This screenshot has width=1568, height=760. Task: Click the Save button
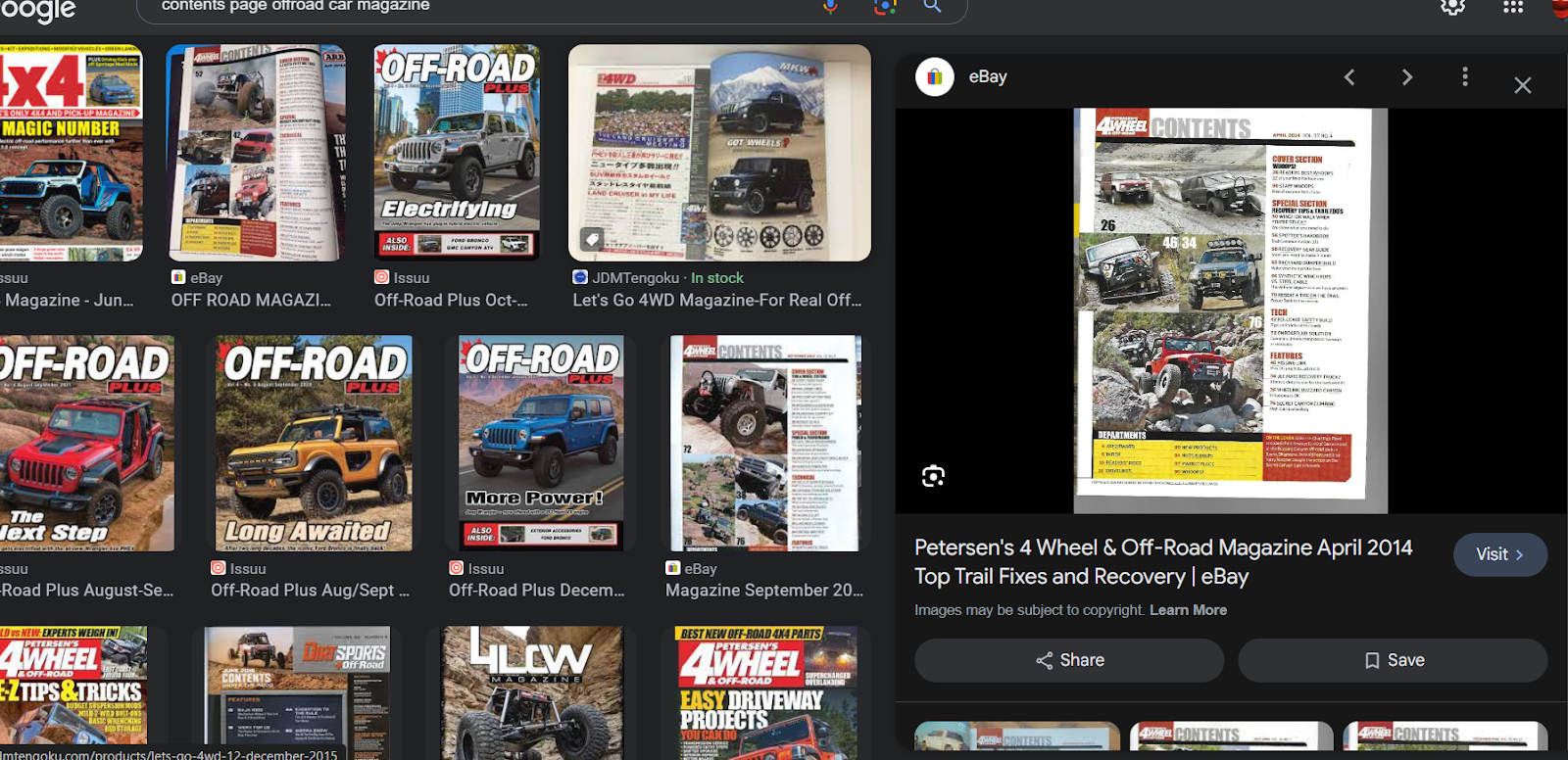pyautogui.click(x=1393, y=660)
